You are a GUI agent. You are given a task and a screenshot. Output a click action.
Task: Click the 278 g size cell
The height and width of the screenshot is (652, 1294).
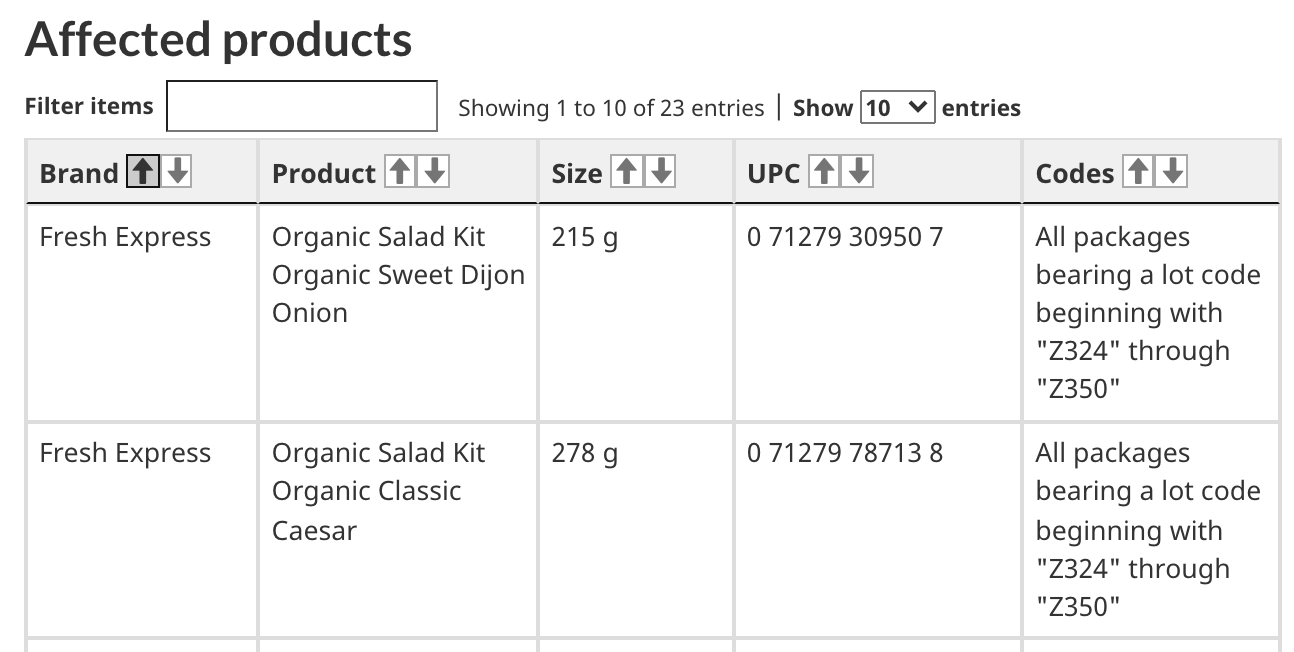[x=636, y=530]
